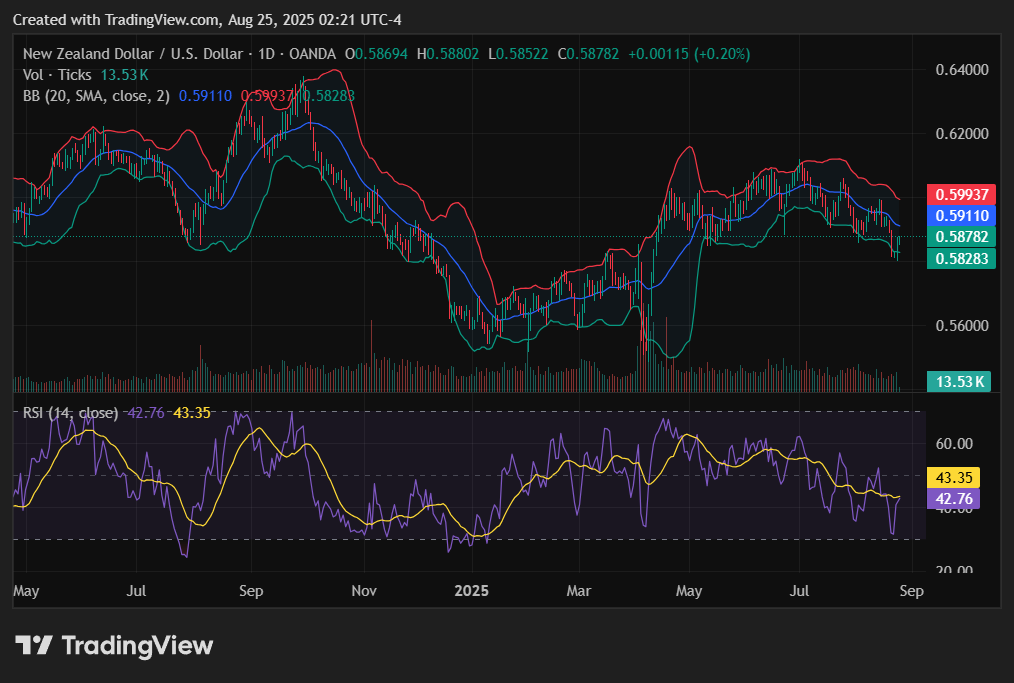Select the New Zealand Dollar / U.S. Dollar title
Image resolution: width=1014 pixels, height=683 pixels.
pyautogui.click(x=133, y=54)
